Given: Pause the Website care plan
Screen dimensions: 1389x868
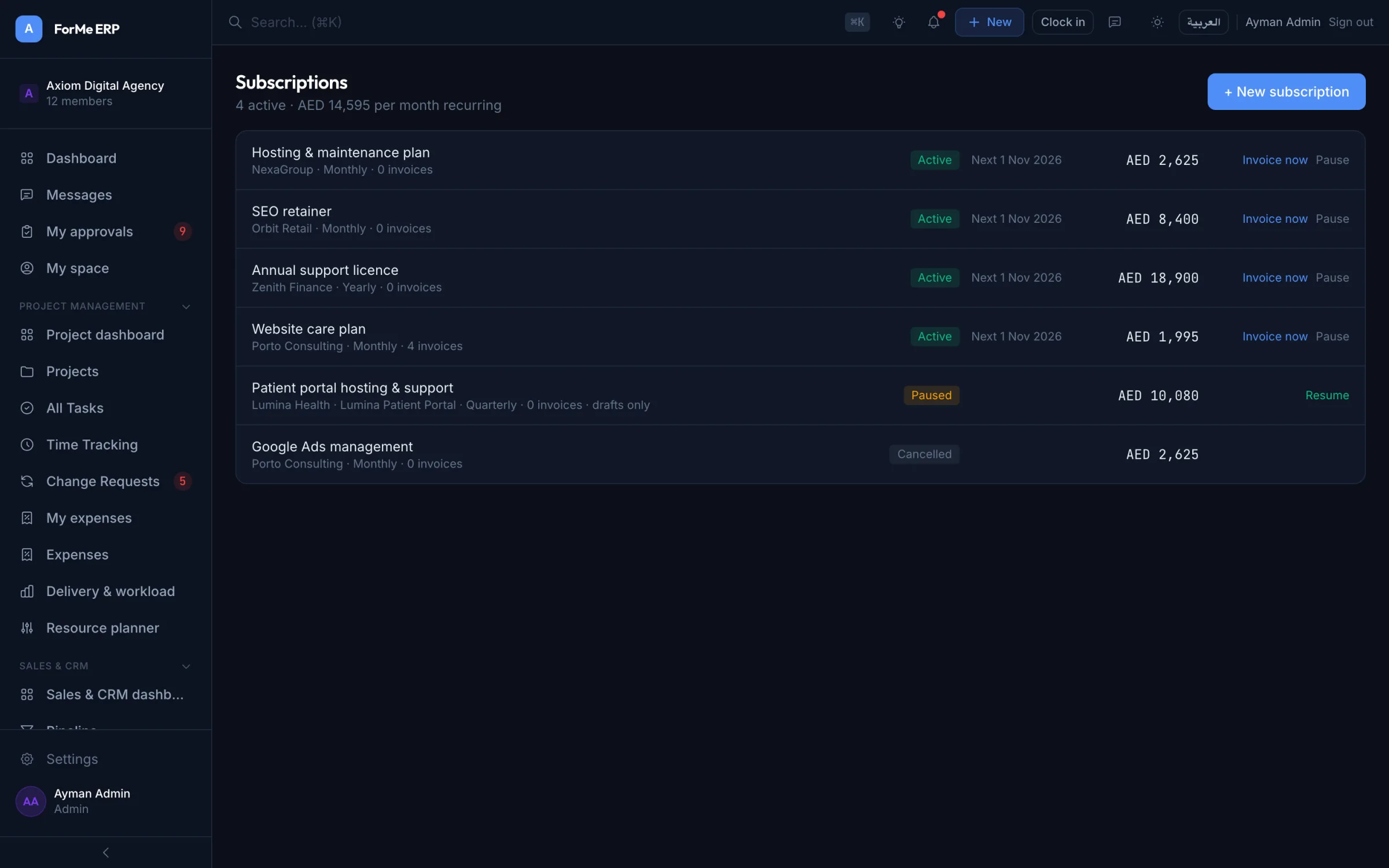Looking at the screenshot, I should [x=1332, y=336].
